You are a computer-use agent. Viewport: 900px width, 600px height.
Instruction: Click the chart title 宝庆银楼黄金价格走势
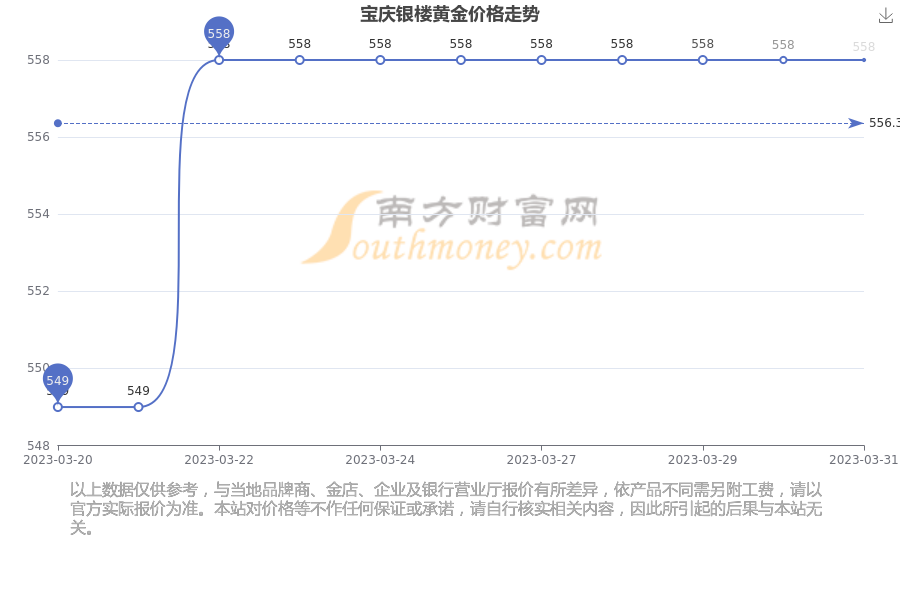point(449,14)
